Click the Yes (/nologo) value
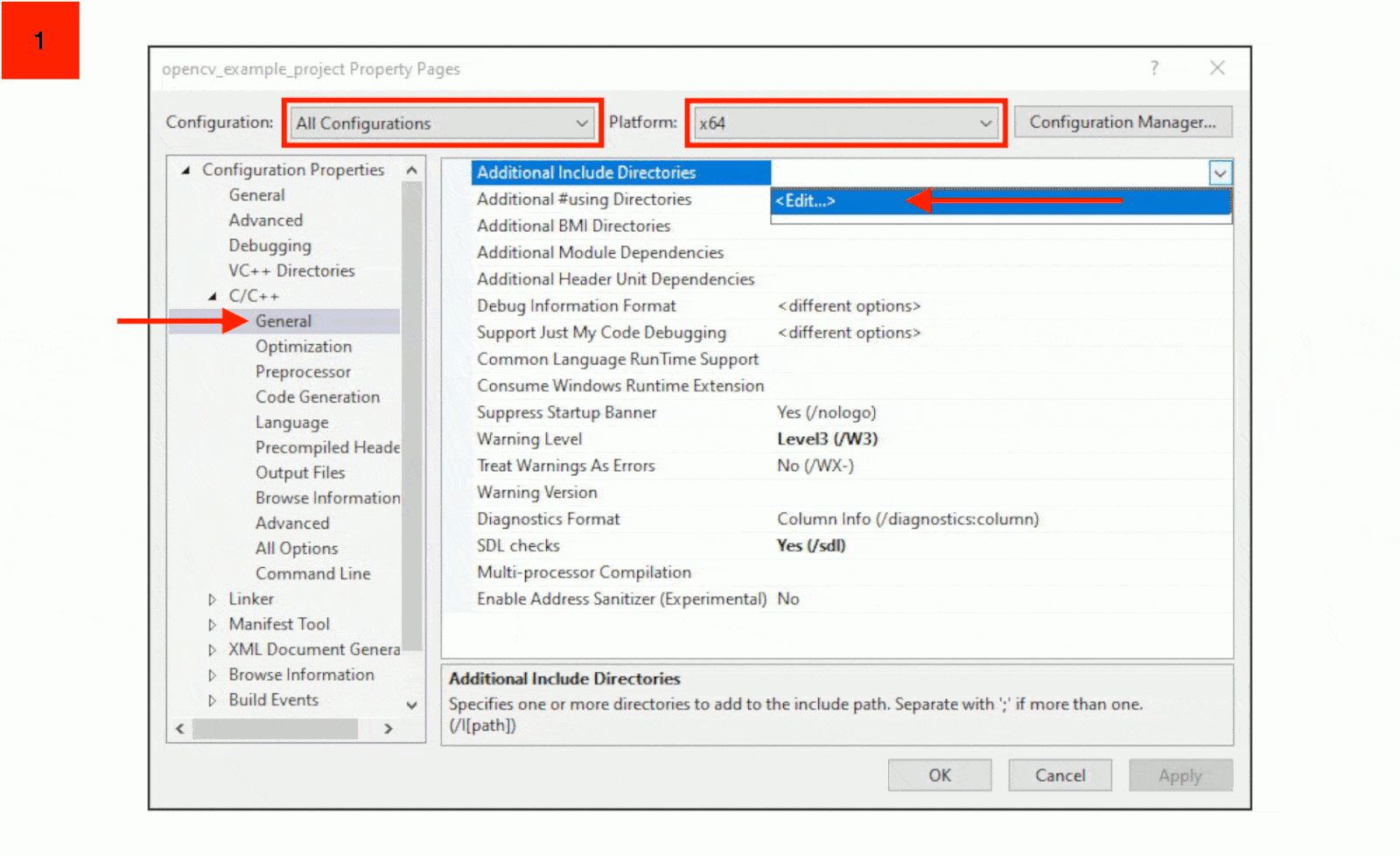The image size is (1400, 856). click(826, 413)
